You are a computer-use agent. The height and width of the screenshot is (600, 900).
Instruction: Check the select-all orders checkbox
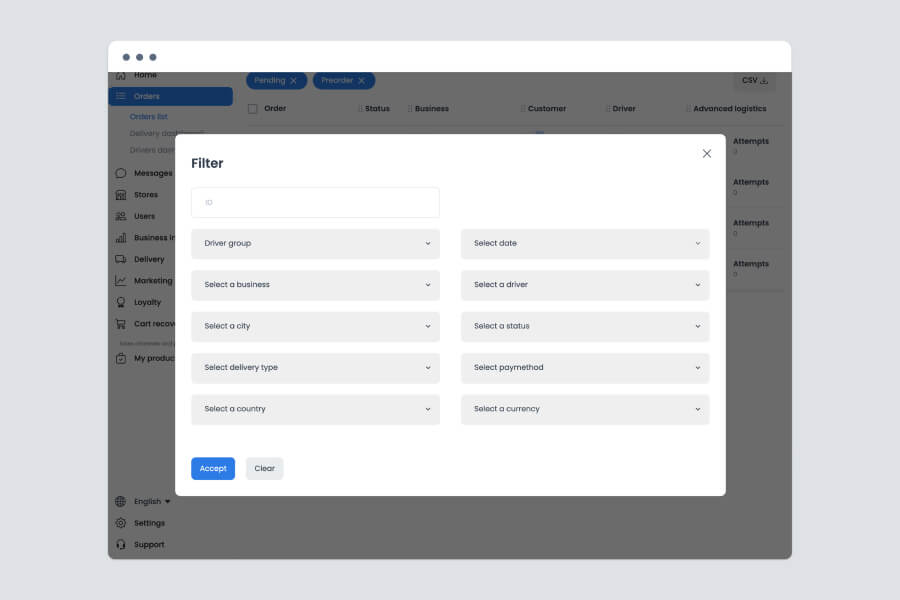pos(253,108)
